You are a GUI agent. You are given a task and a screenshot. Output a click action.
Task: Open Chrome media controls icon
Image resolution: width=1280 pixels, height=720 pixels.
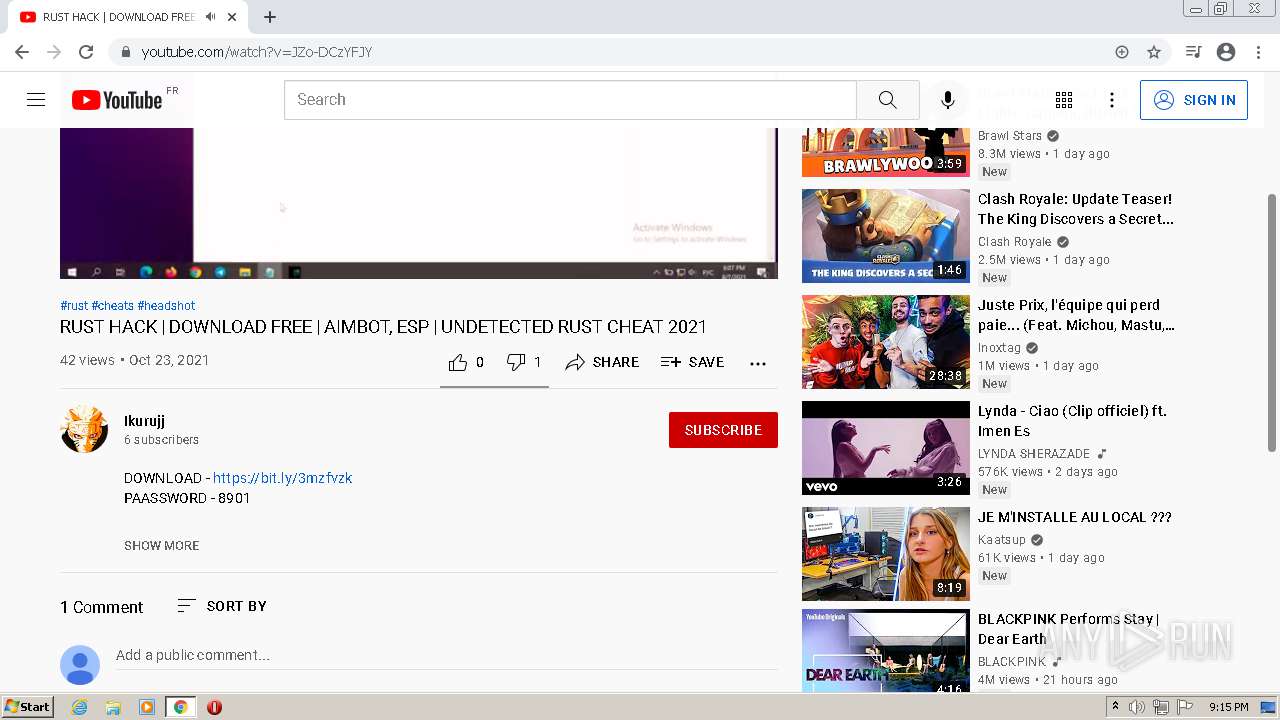tap(1193, 52)
